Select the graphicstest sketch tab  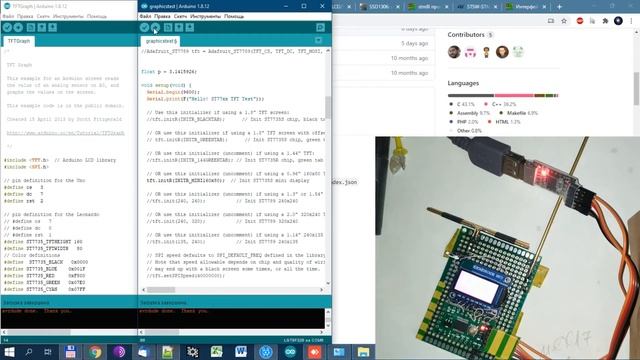click(161, 41)
